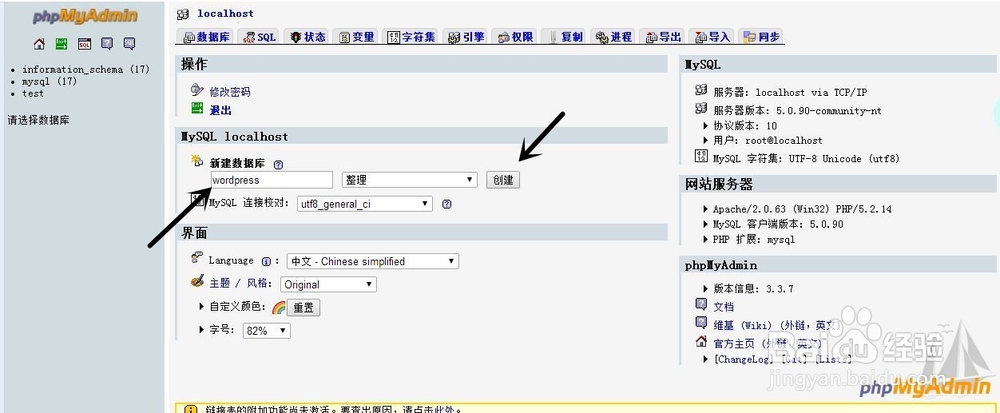1000x413 pixels.
Task: Click the phpMyAdmin logo in the sidebar
Action: (x=84, y=17)
